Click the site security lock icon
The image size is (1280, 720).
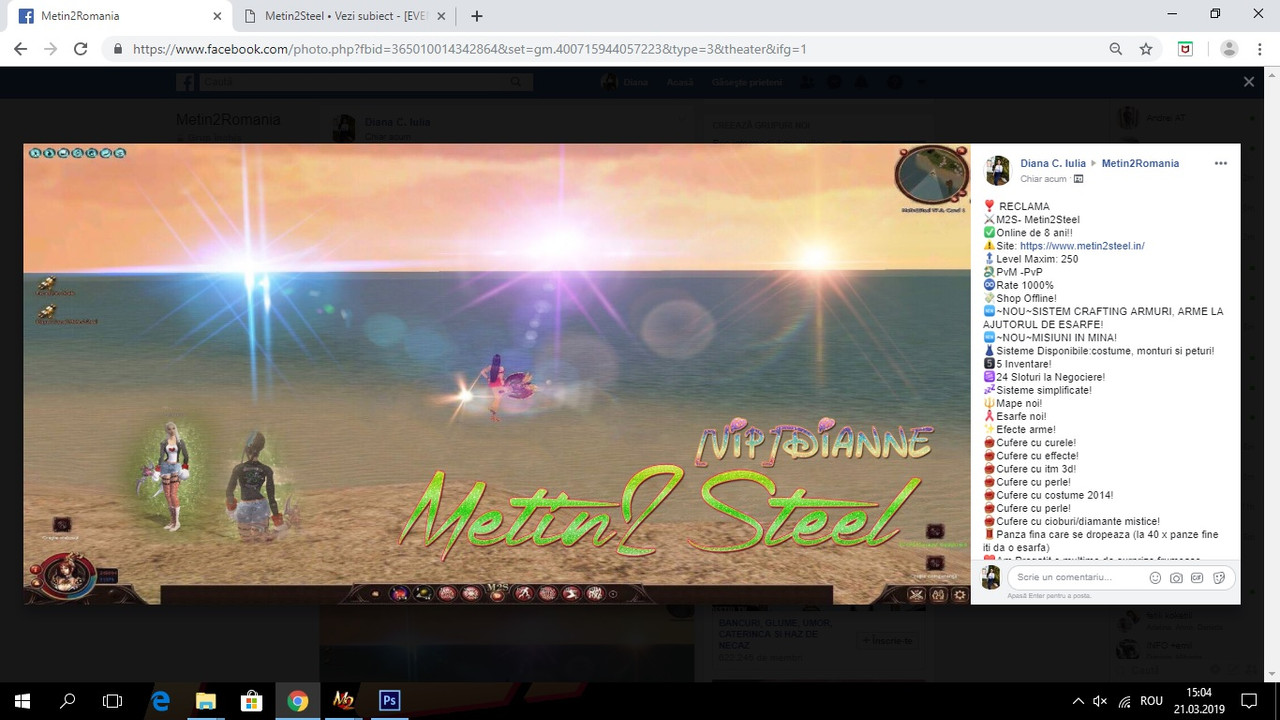coord(118,49)
